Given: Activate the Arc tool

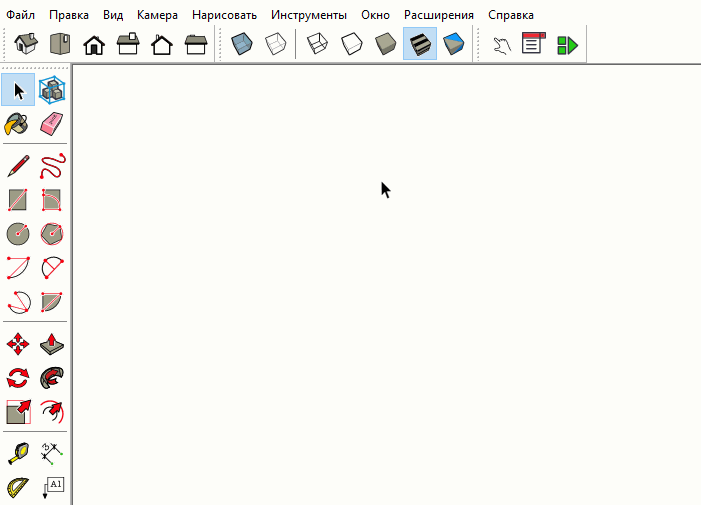Looking at the screenshot, I should [18, 268].
